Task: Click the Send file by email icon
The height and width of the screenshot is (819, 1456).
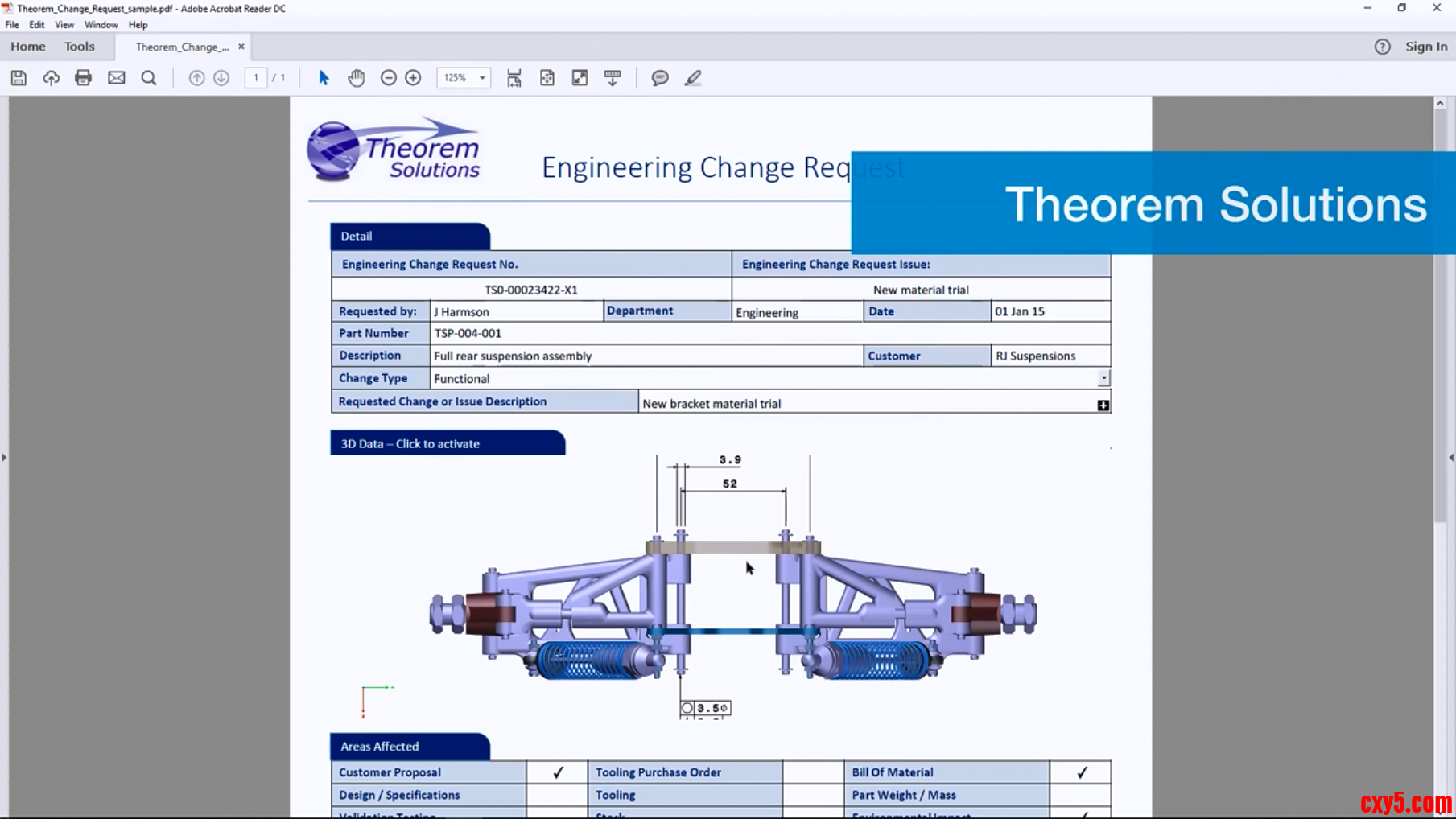Action: point(117,78)
